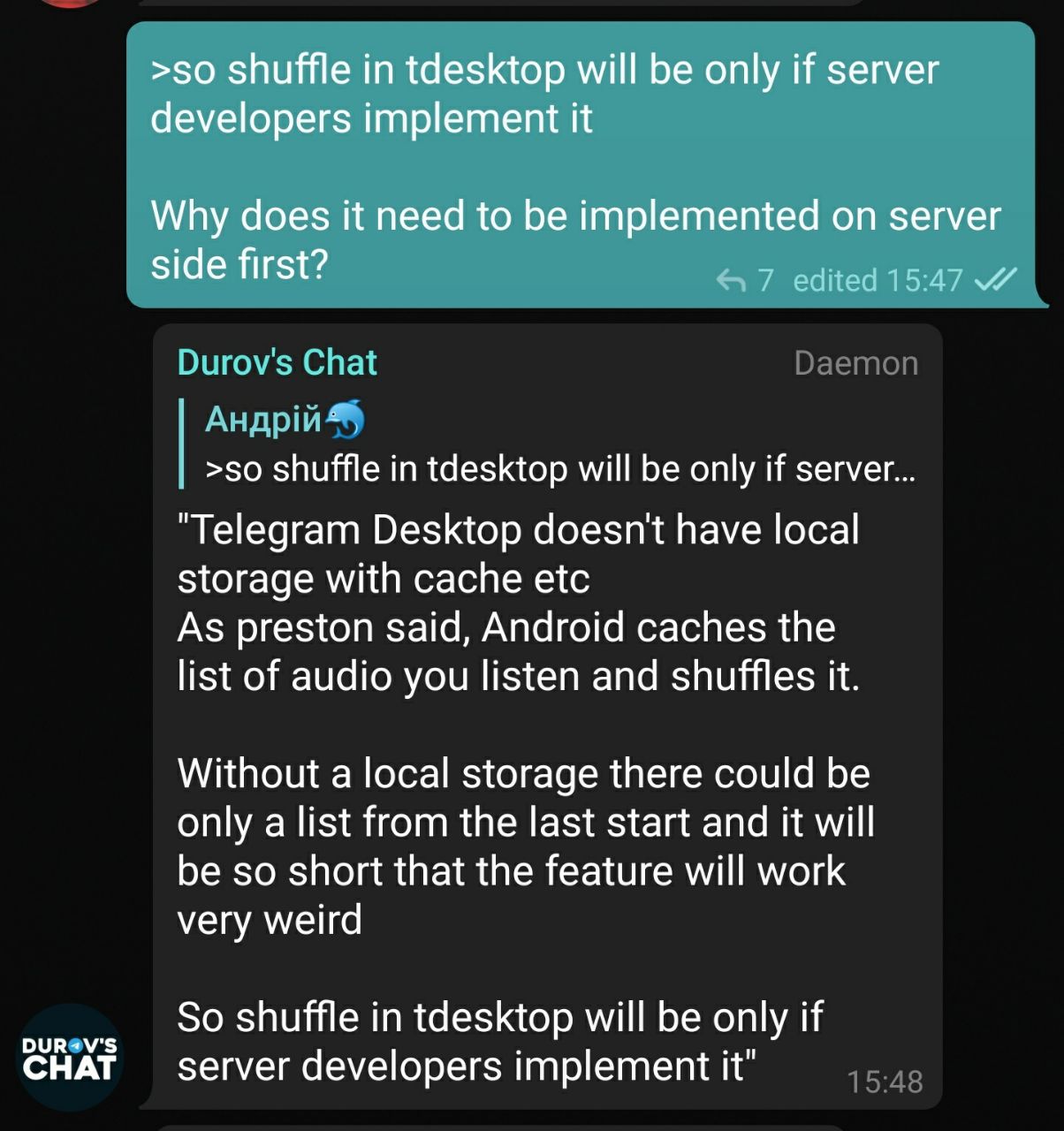The image size is (1064, 1131).
Task: Tap the dolphin emoji next to Андрій
Action: pyautogui.click(x=346, y=419)
